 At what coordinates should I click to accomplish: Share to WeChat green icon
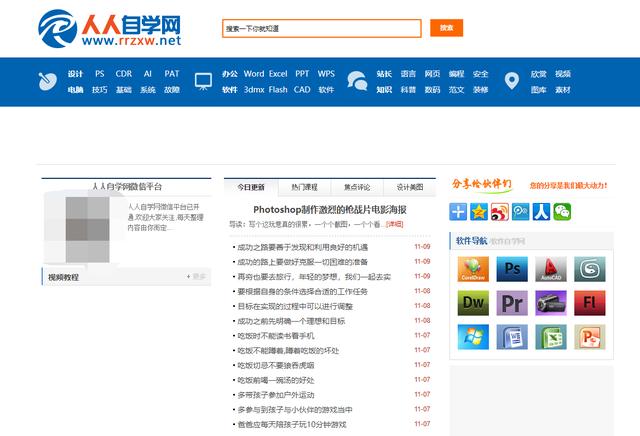(562, 212)
